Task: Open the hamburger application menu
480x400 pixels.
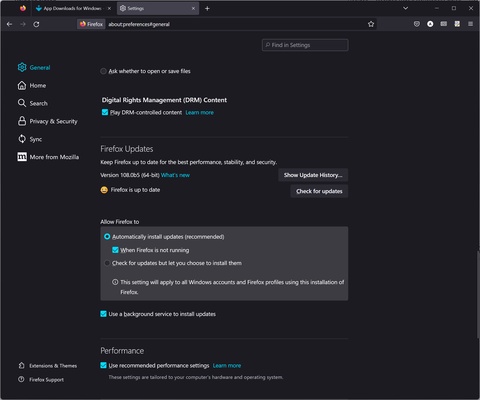Action: coord(470,24)
